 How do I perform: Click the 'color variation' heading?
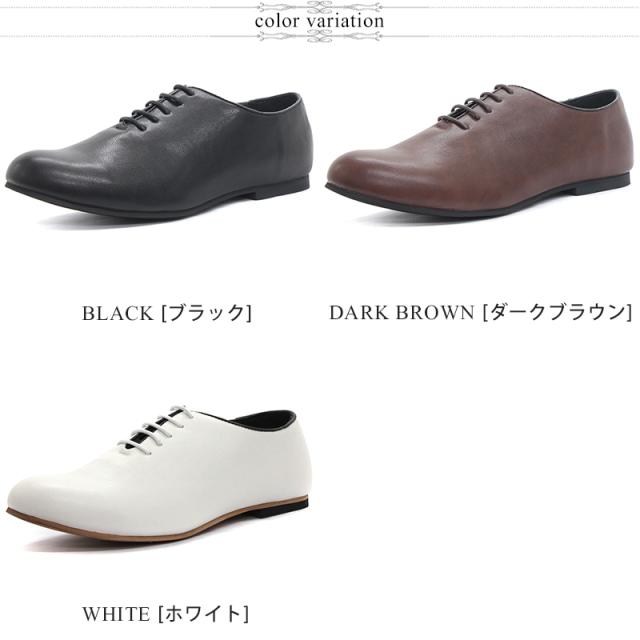(x=319, y=21)
